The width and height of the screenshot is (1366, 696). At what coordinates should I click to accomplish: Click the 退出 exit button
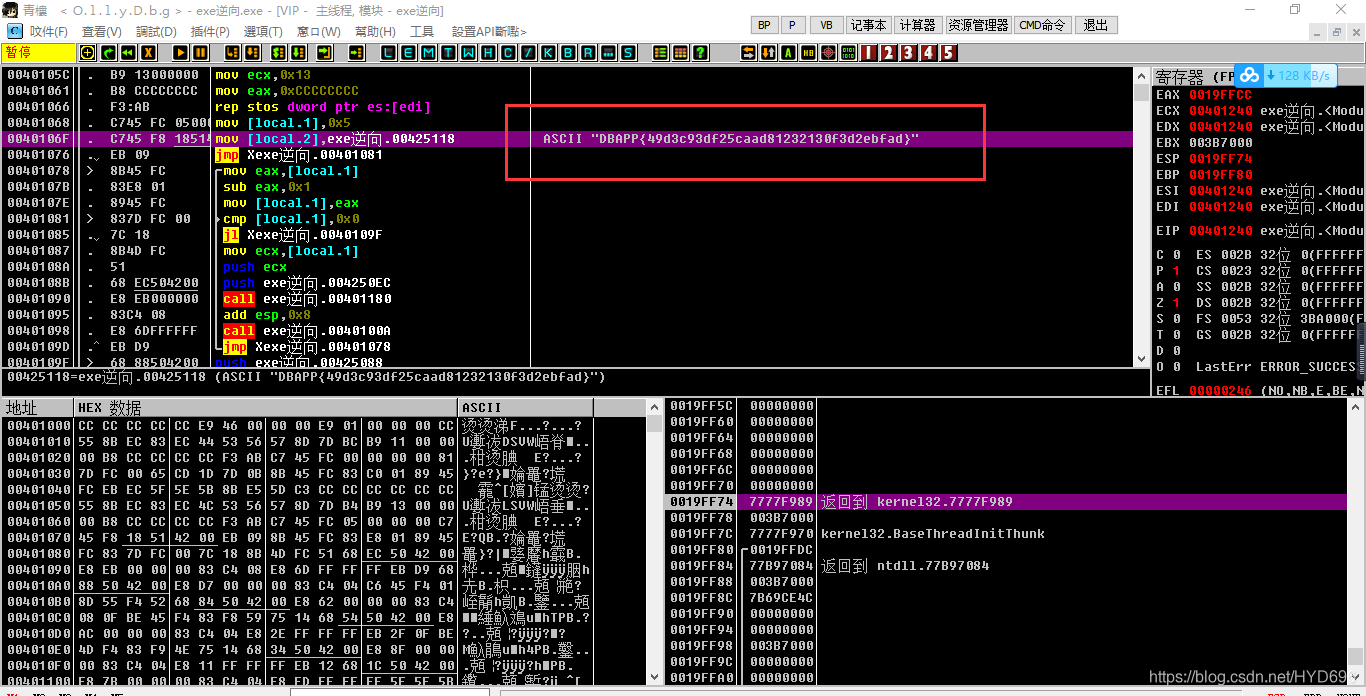pyautogui.click(x=1095, y=25)
